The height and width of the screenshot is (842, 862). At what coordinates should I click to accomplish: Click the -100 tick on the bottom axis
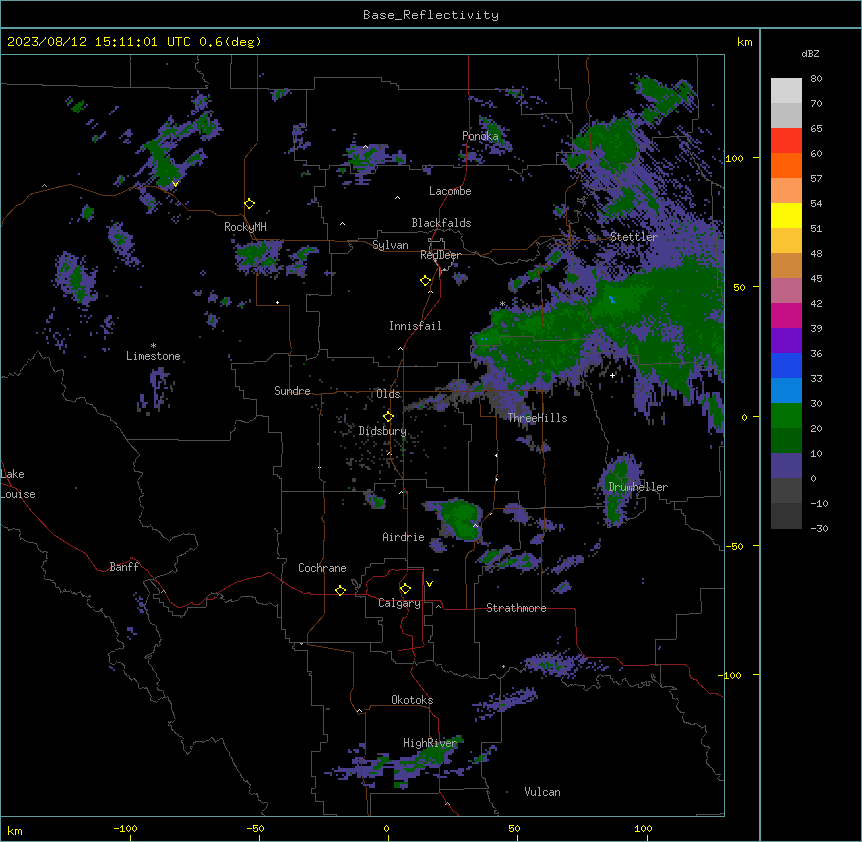click(x=125, y=828)
